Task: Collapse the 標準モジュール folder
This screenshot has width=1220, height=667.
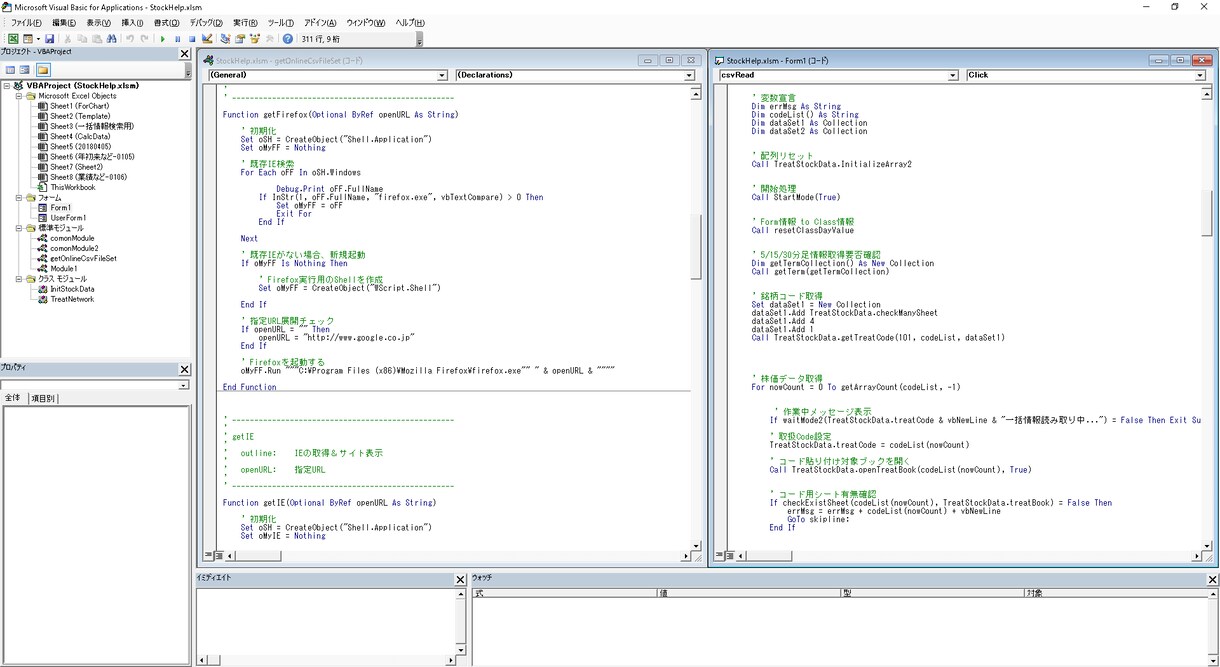Action: pyautogui.click(x=19, y=228)
